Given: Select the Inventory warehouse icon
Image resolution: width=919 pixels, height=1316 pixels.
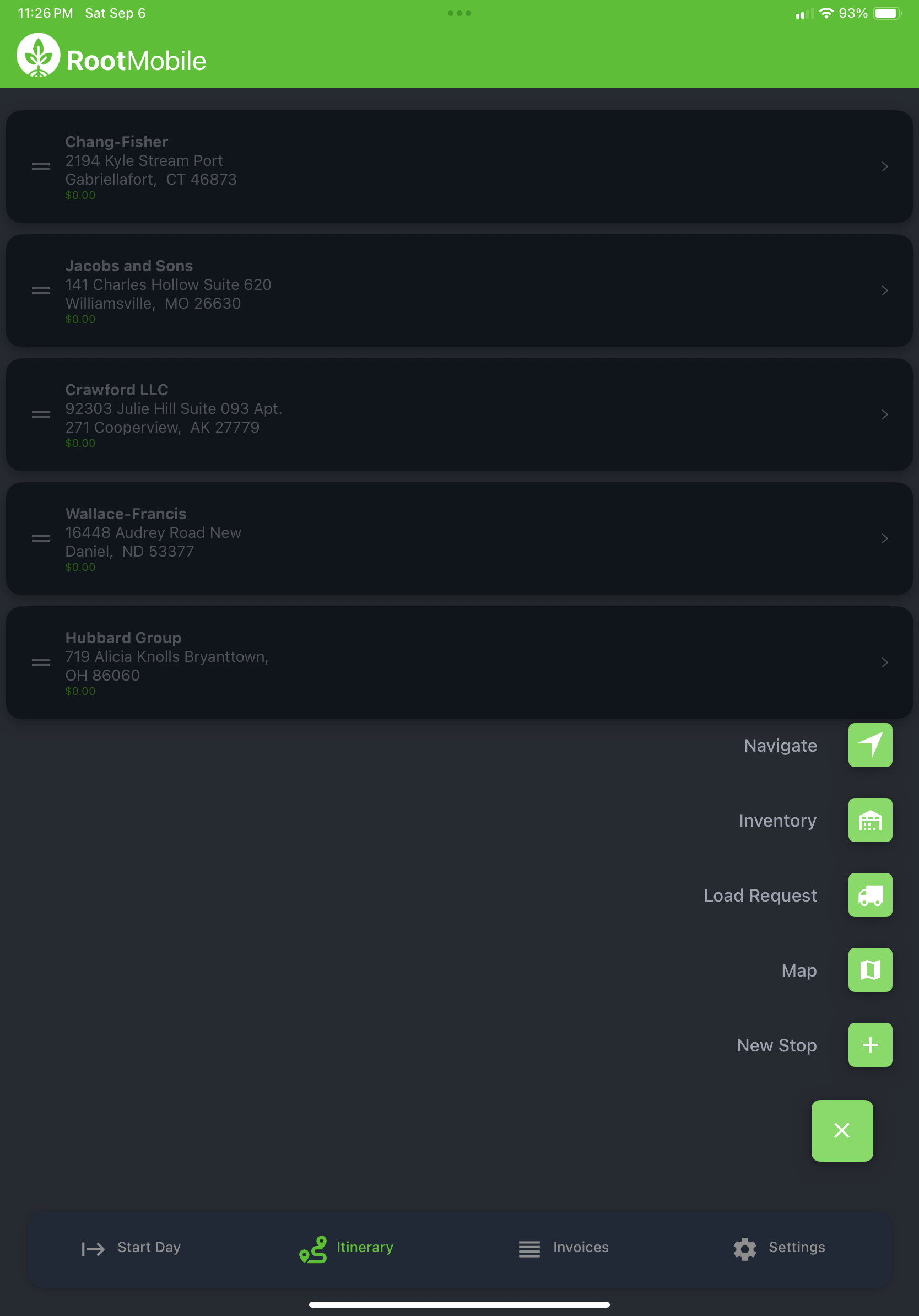Looking at the screenshot, I should [870, 820].
